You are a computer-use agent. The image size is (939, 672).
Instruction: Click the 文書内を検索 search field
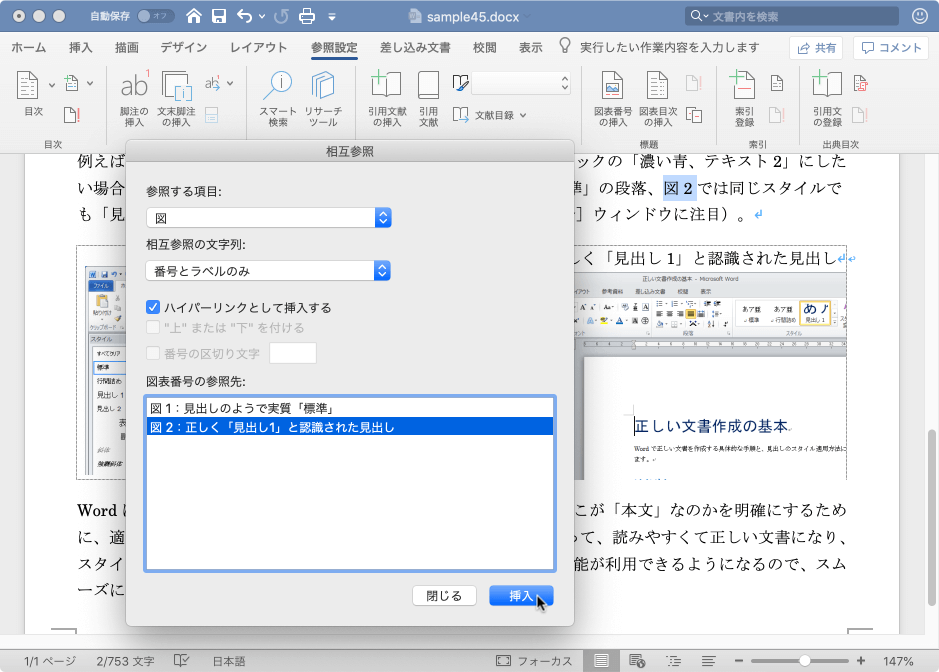[x=792, y=16]
